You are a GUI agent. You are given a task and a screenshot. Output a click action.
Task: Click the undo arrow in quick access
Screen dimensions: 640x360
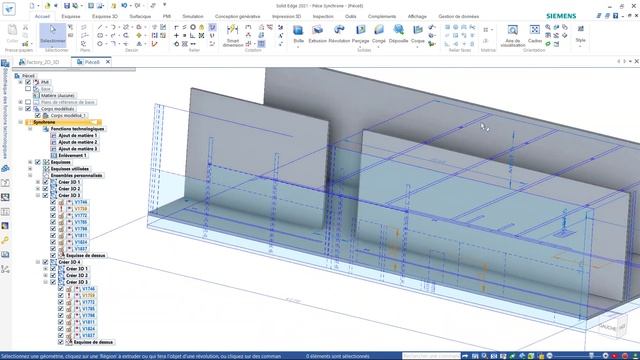(x=124, y=6)
